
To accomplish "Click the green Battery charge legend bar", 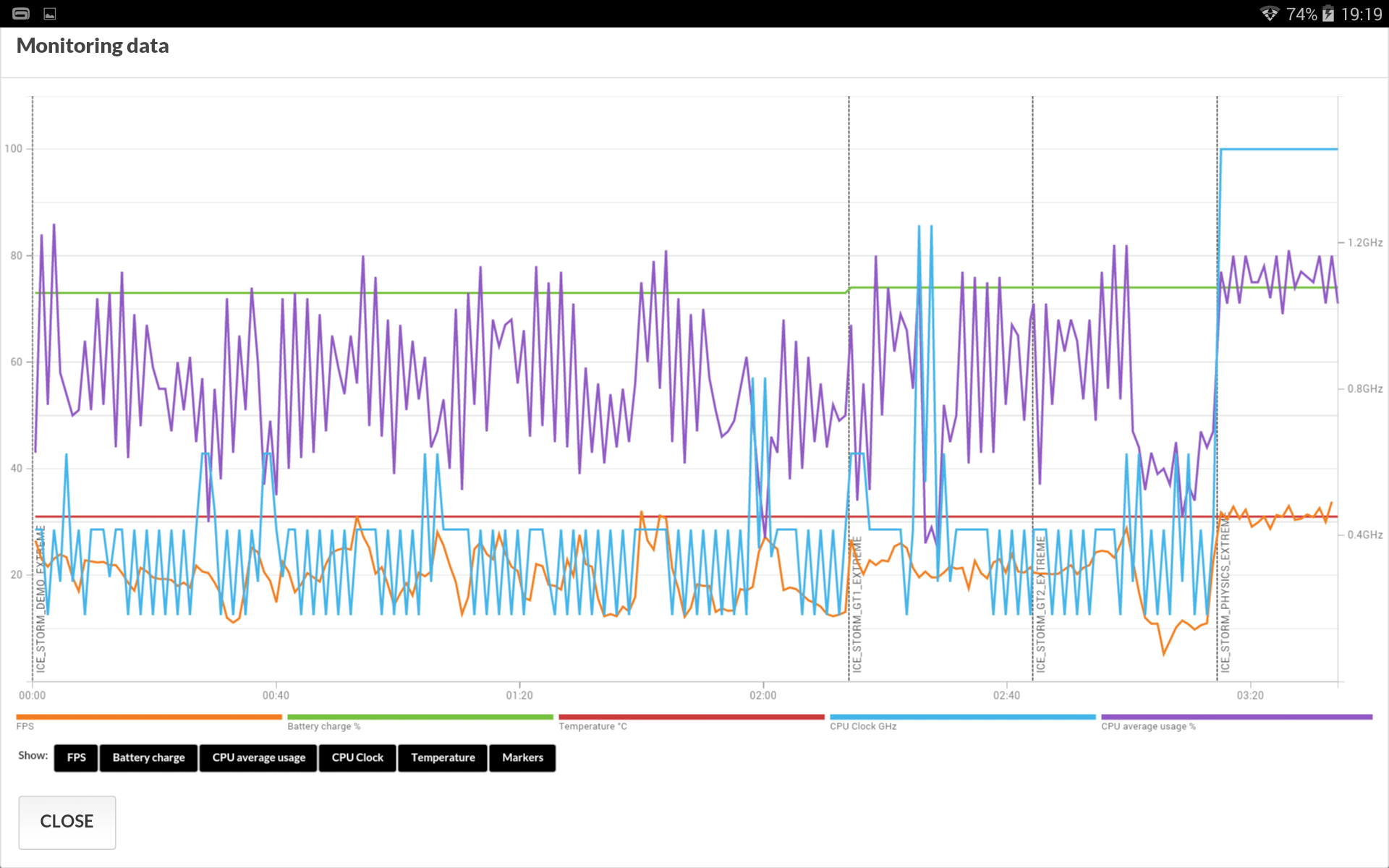I will (420, 717).
